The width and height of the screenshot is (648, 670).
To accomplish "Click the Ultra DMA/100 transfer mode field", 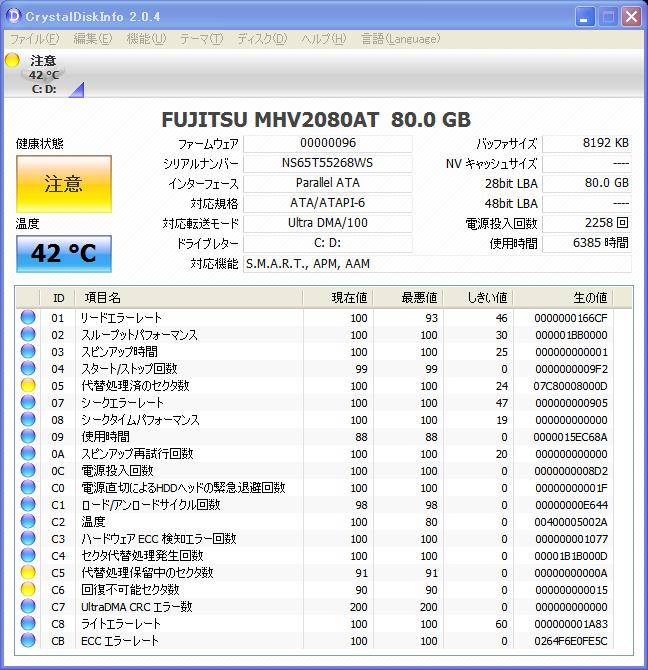I will 328,223.
